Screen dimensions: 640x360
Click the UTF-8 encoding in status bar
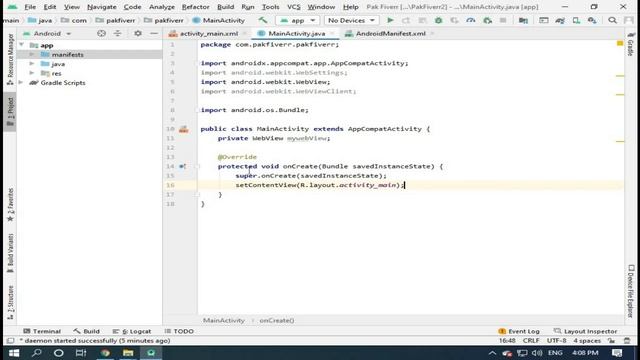[556, 341]
